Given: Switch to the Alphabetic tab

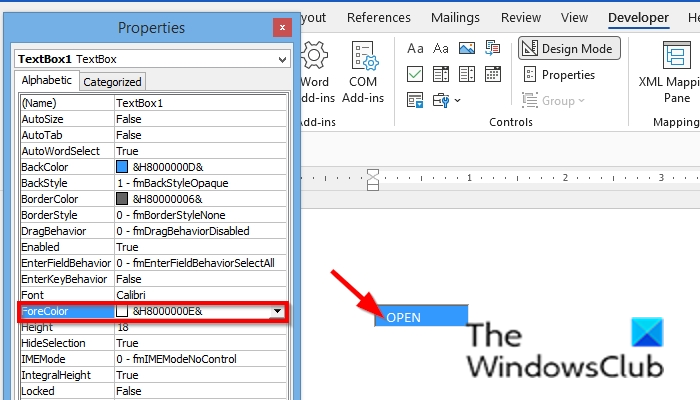Looking at the screenshot, I should (x=46, y=80).
